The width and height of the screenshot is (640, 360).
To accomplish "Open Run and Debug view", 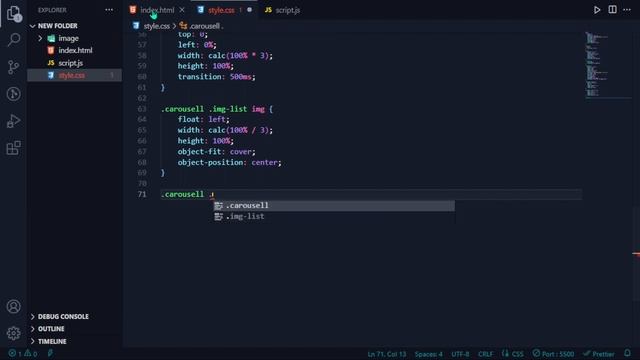I will pyautogui.click(x=13, y=121).
